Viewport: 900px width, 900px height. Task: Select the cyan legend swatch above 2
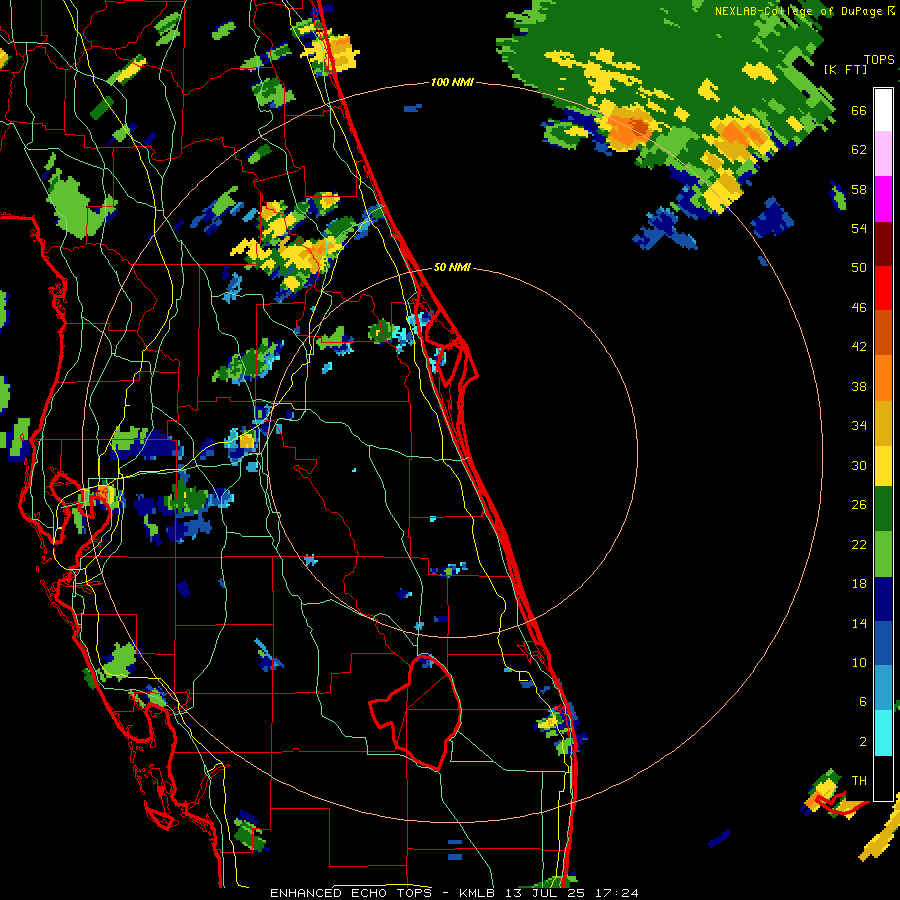pos(883,733)
